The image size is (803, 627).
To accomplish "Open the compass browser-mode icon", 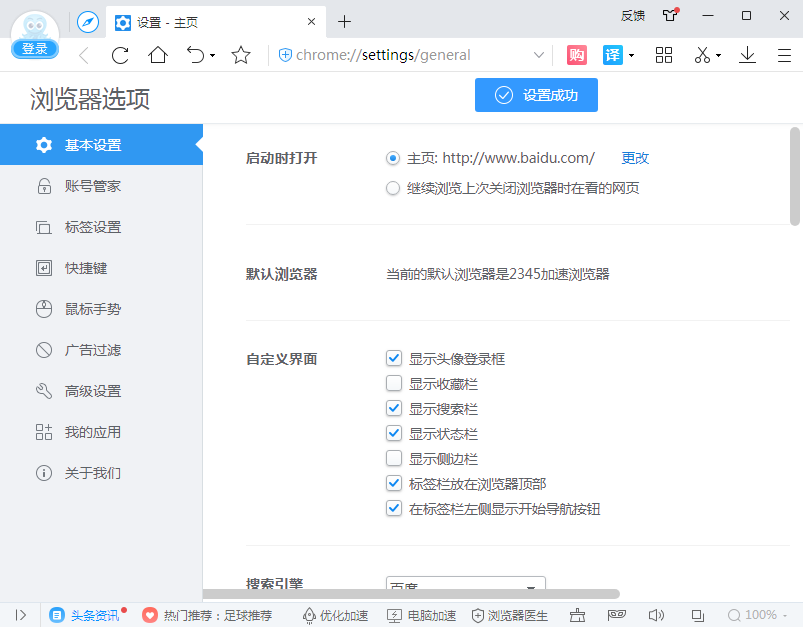I will pos(88,23).
